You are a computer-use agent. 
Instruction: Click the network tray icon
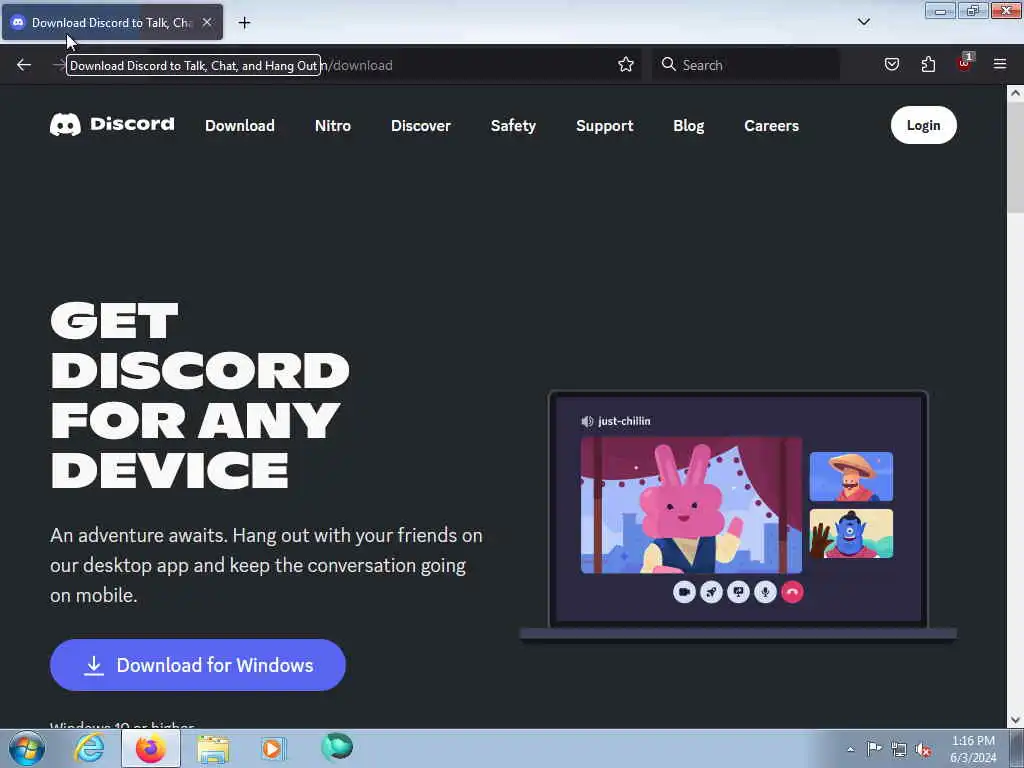pos(899,749)
